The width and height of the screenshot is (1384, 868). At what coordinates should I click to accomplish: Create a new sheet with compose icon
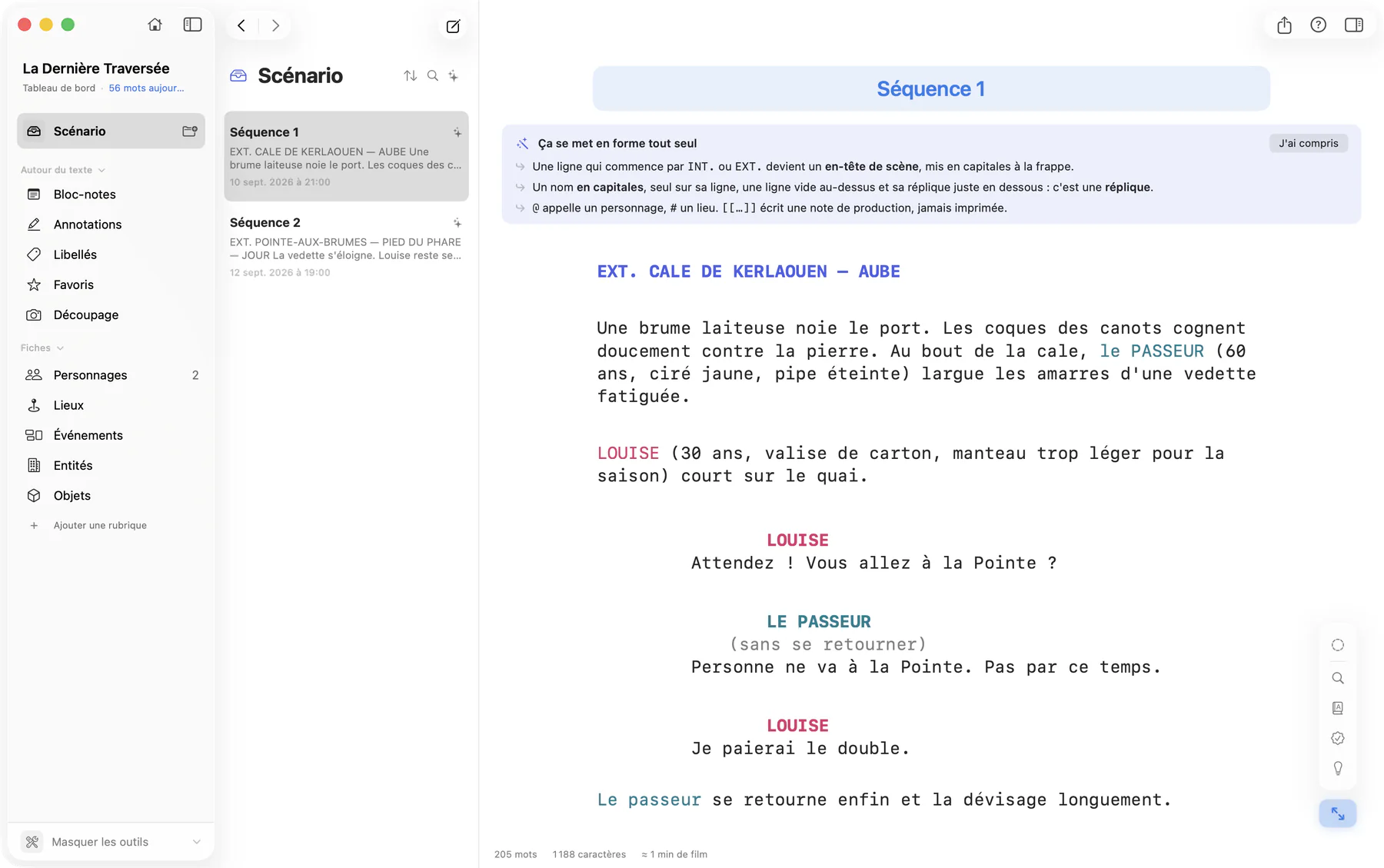(453, 26)
